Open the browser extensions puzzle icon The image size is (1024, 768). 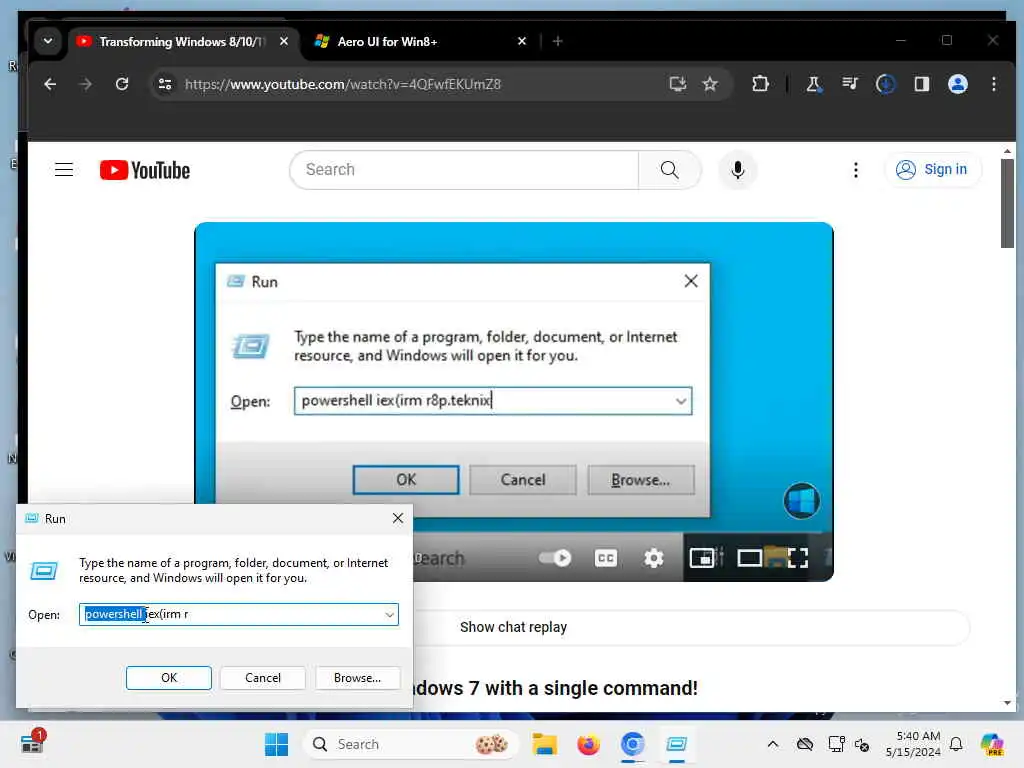[x=760, y=84]
